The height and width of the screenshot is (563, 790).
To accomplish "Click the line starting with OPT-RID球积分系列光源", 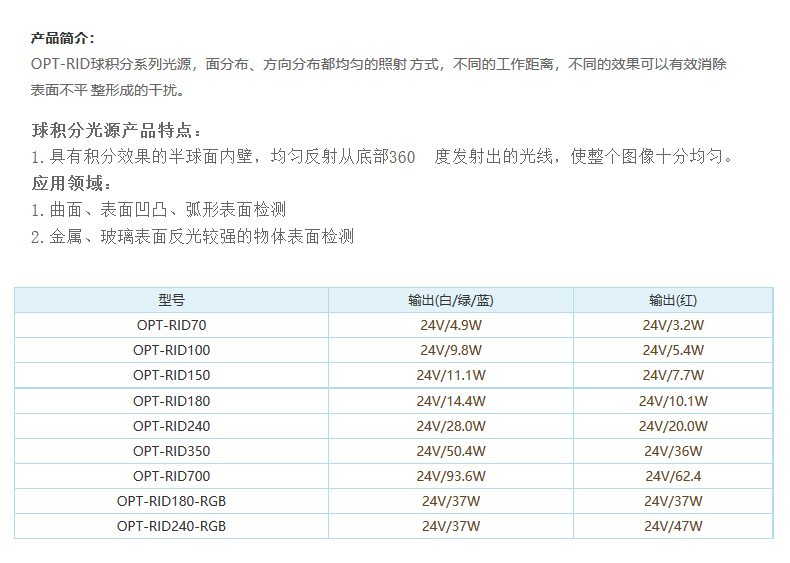I will (x=378, y=64).
